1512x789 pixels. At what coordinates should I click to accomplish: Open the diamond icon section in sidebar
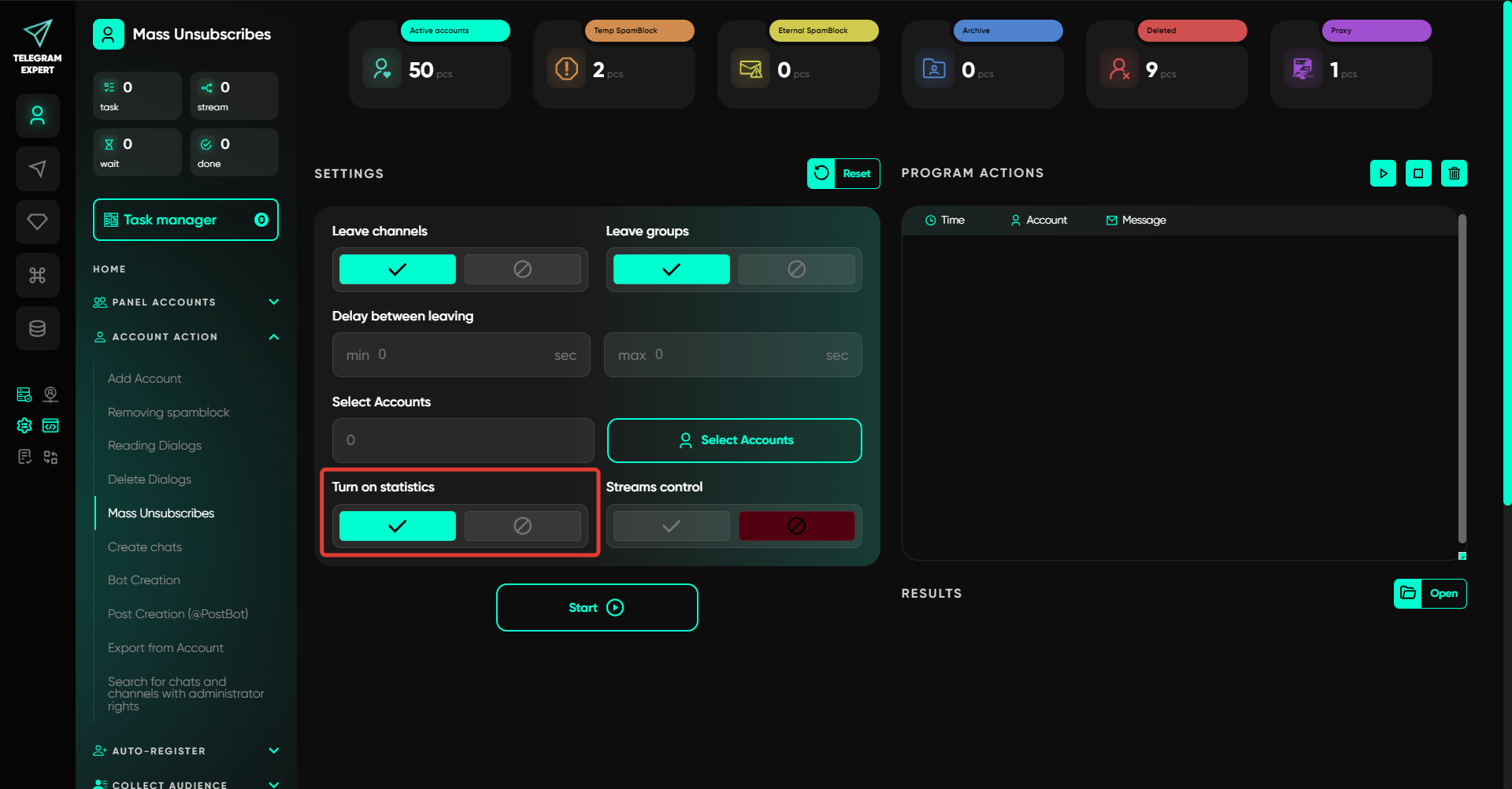(37, 222)
